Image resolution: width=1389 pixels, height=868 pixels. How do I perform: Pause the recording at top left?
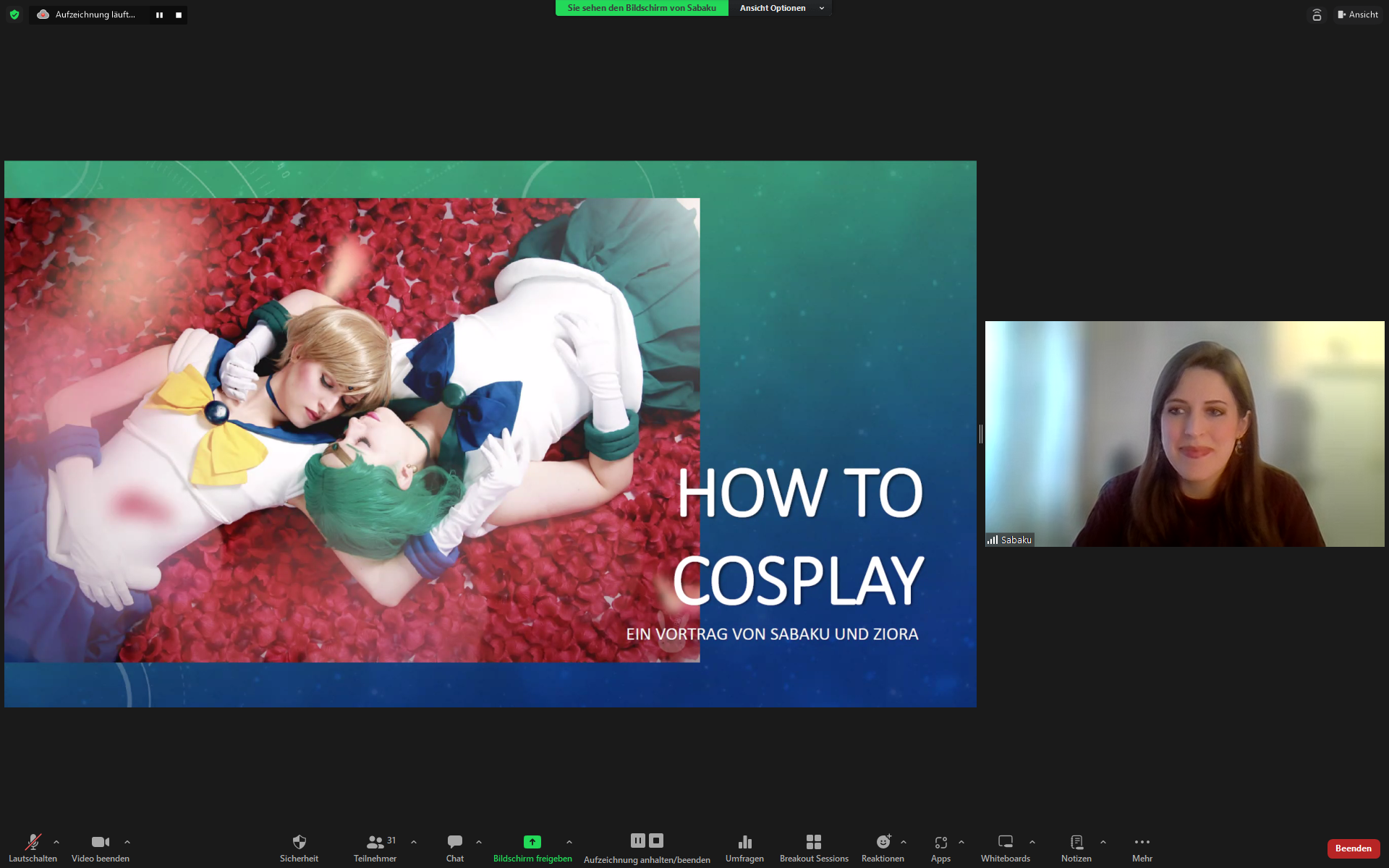pos(159,14)
